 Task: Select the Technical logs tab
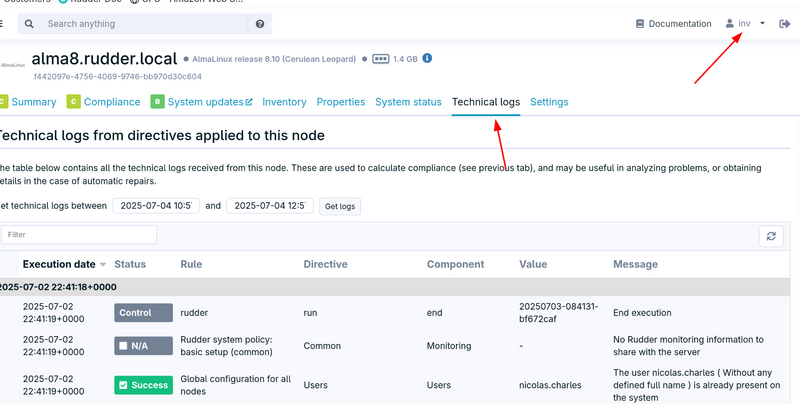point(486,102)
